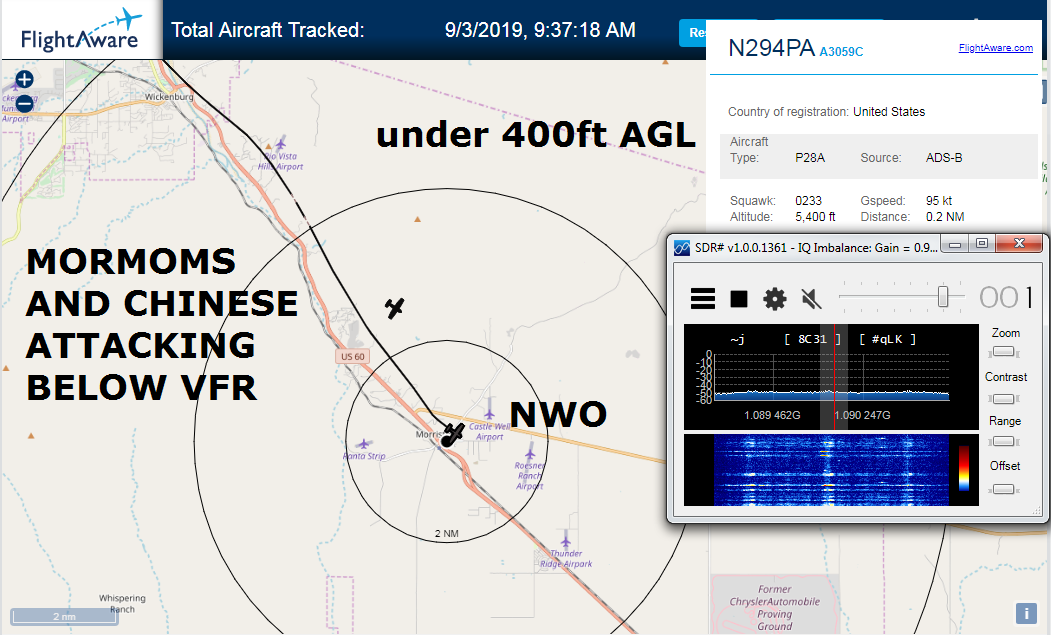The image size is (1051, 635).
Task: Click the Source value ADS-B
Action: pos(944,158)
